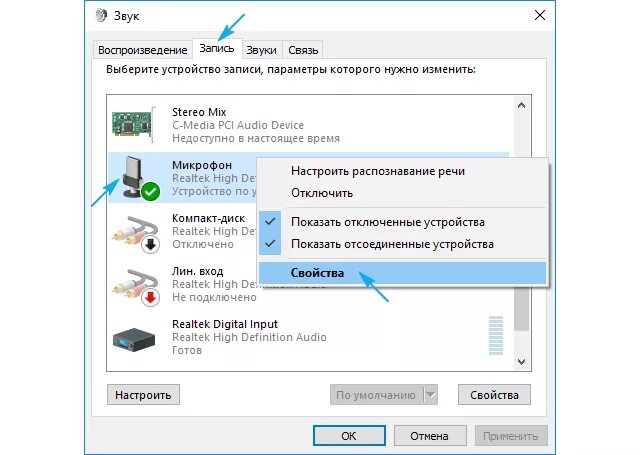
Task: Select the Stereo Mix sound card icon
Action: 134,124
